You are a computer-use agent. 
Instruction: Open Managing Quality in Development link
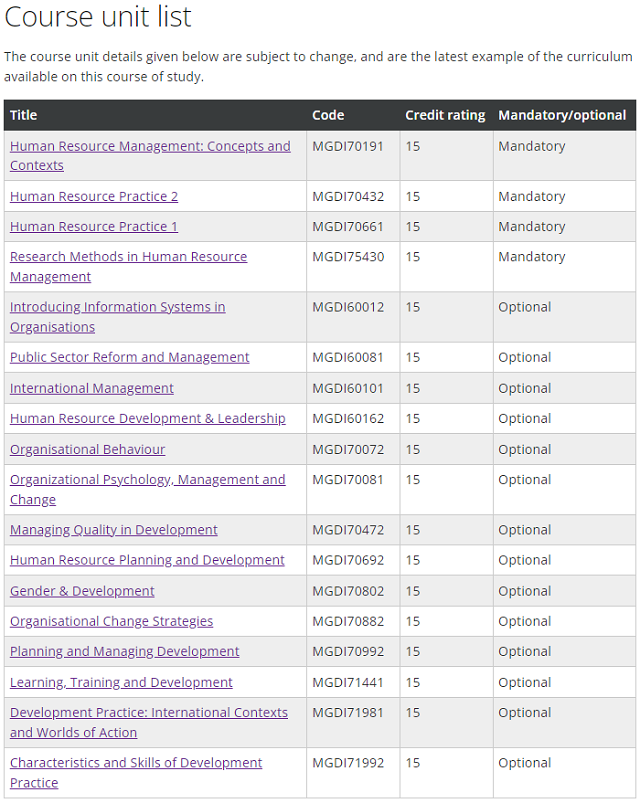click(114, 530)
